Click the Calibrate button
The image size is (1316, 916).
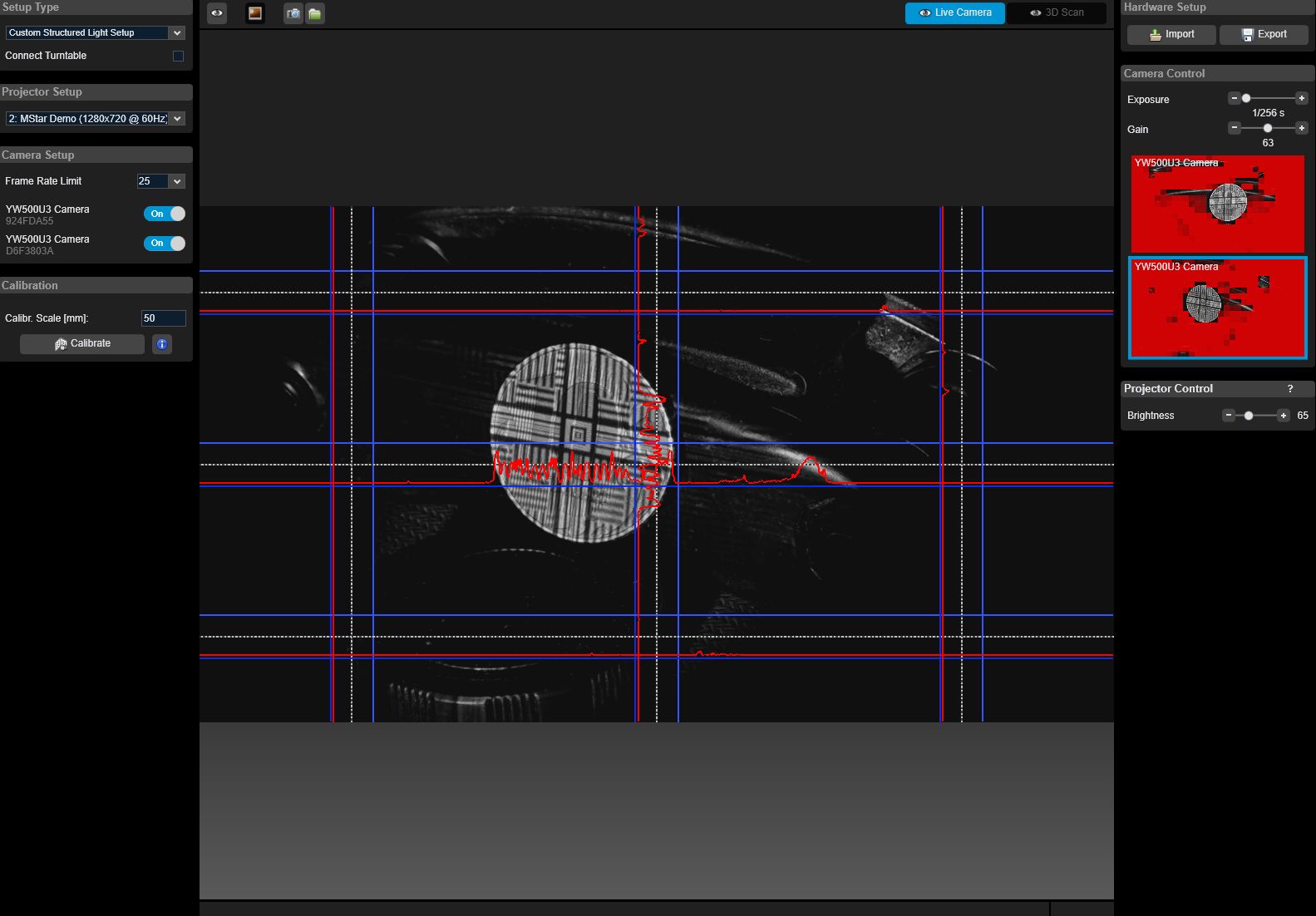click(x=82, y=344)
